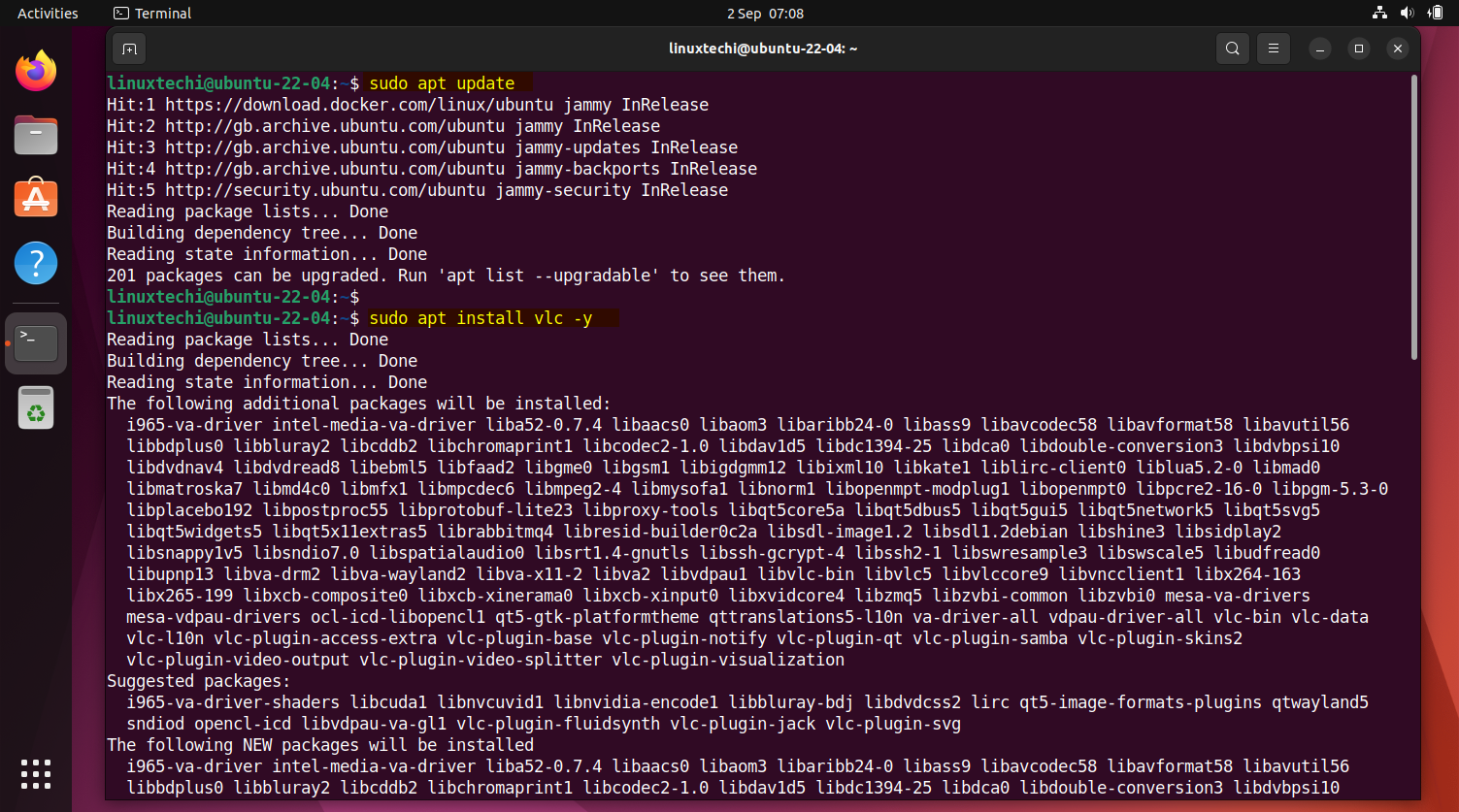Screen dimensions: 1459x812
Task: Click the network status icon in top bar
Action: point(1379,14)
